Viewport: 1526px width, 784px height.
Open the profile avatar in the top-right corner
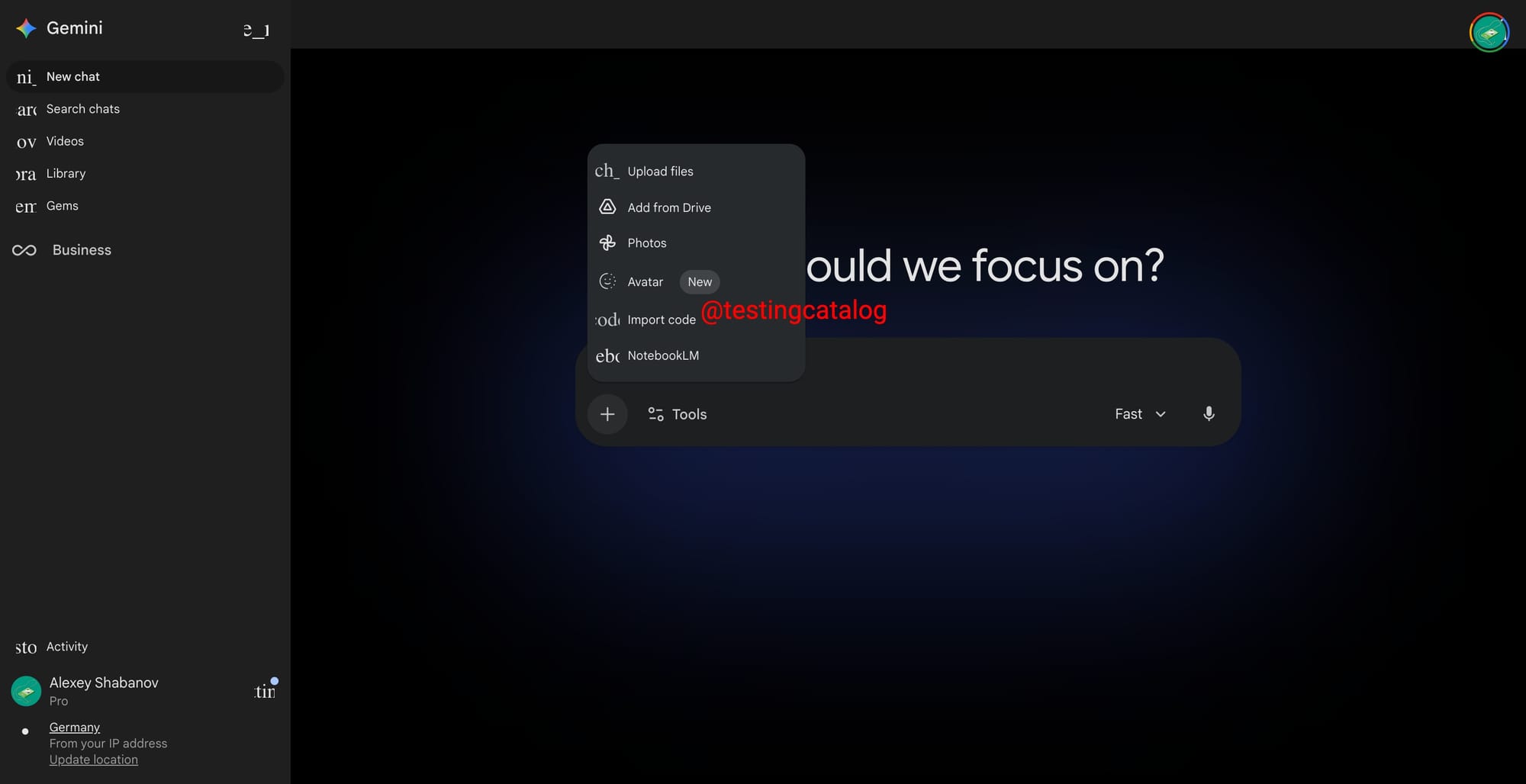(1489, 33)
